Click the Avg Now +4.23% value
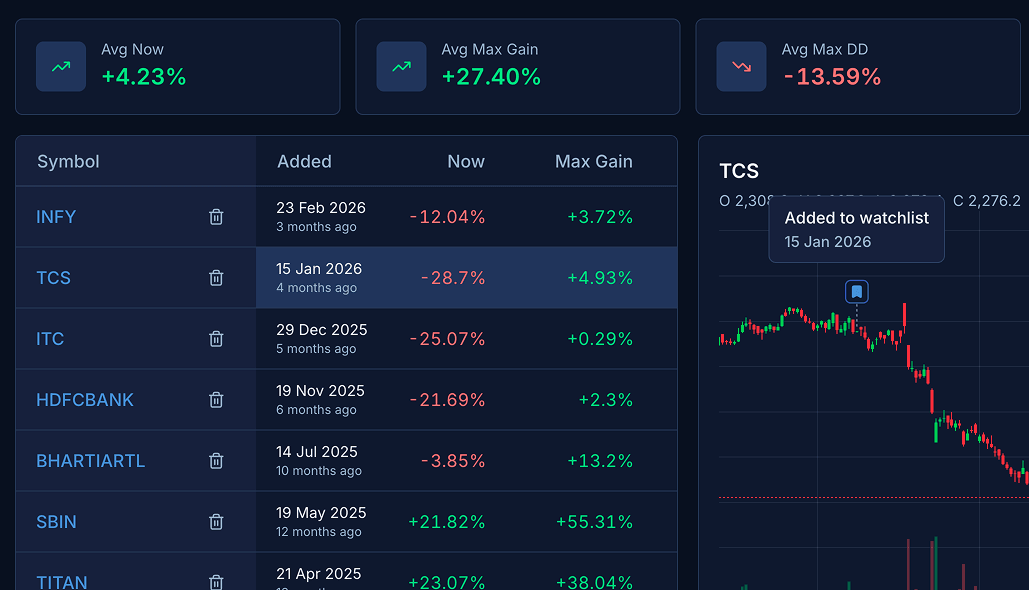Viewport: 1029px width, 590px height. (144, 77)
